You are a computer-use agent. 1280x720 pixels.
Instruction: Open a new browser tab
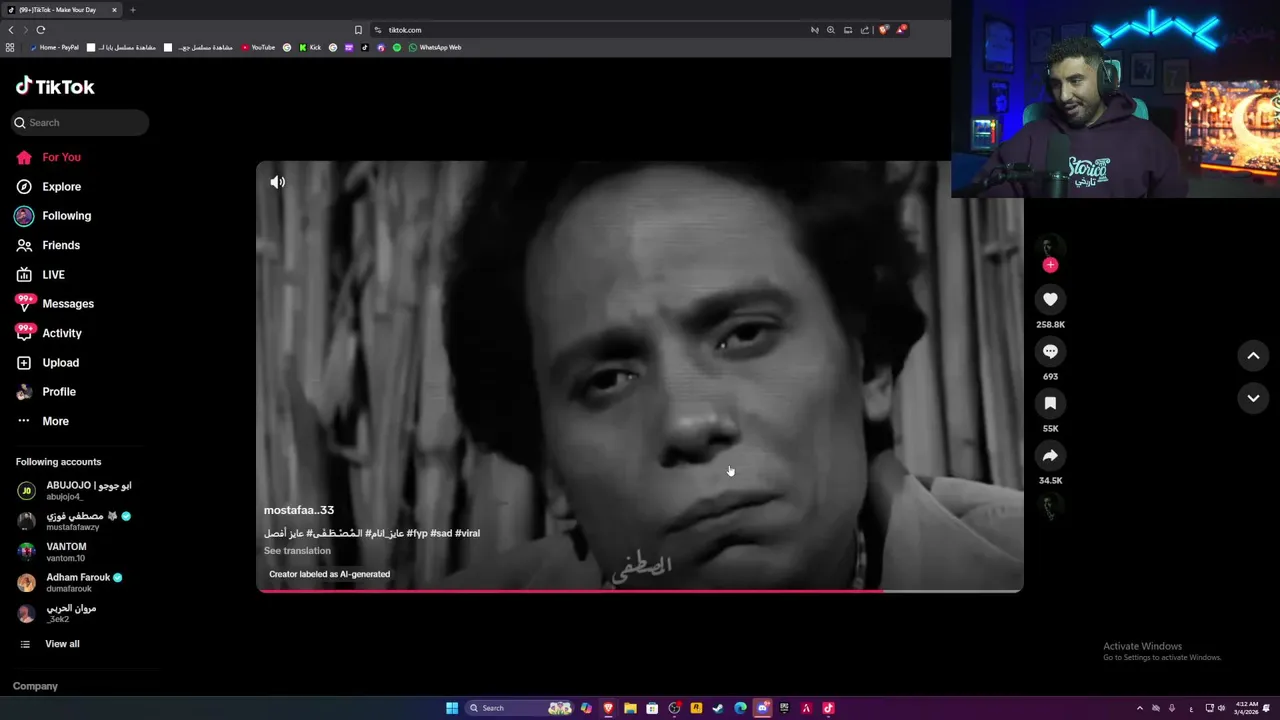[x=133, y=10]
